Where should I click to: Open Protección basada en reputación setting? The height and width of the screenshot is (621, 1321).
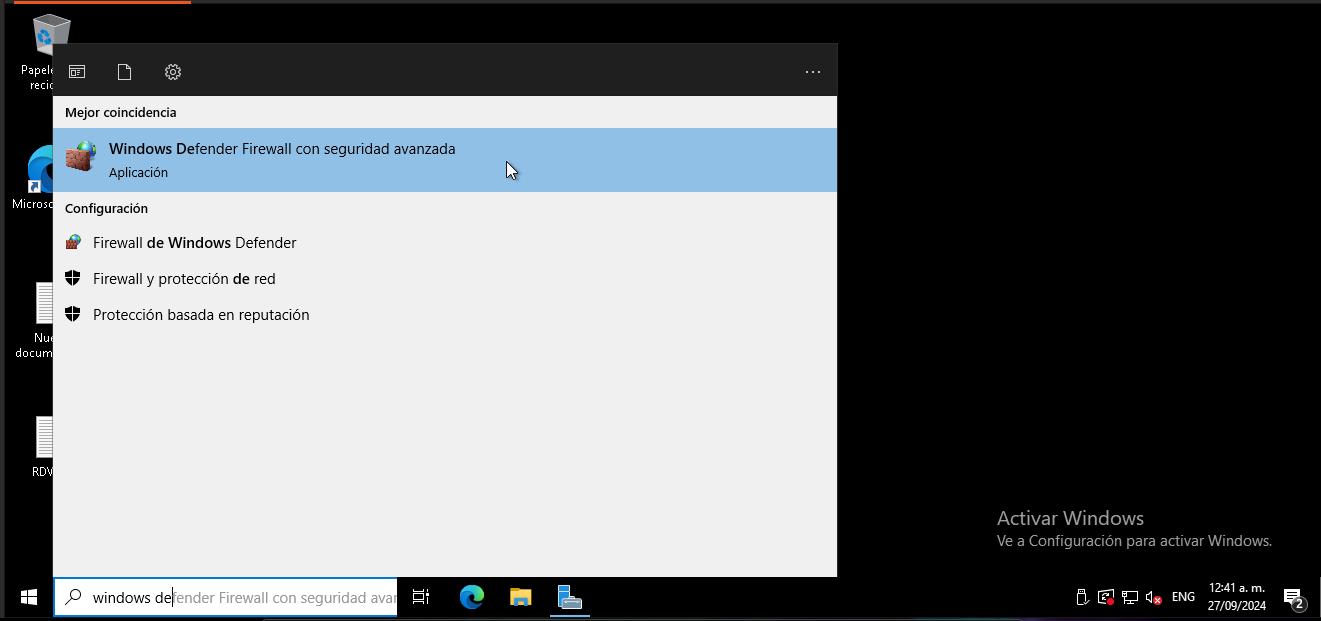445,315
